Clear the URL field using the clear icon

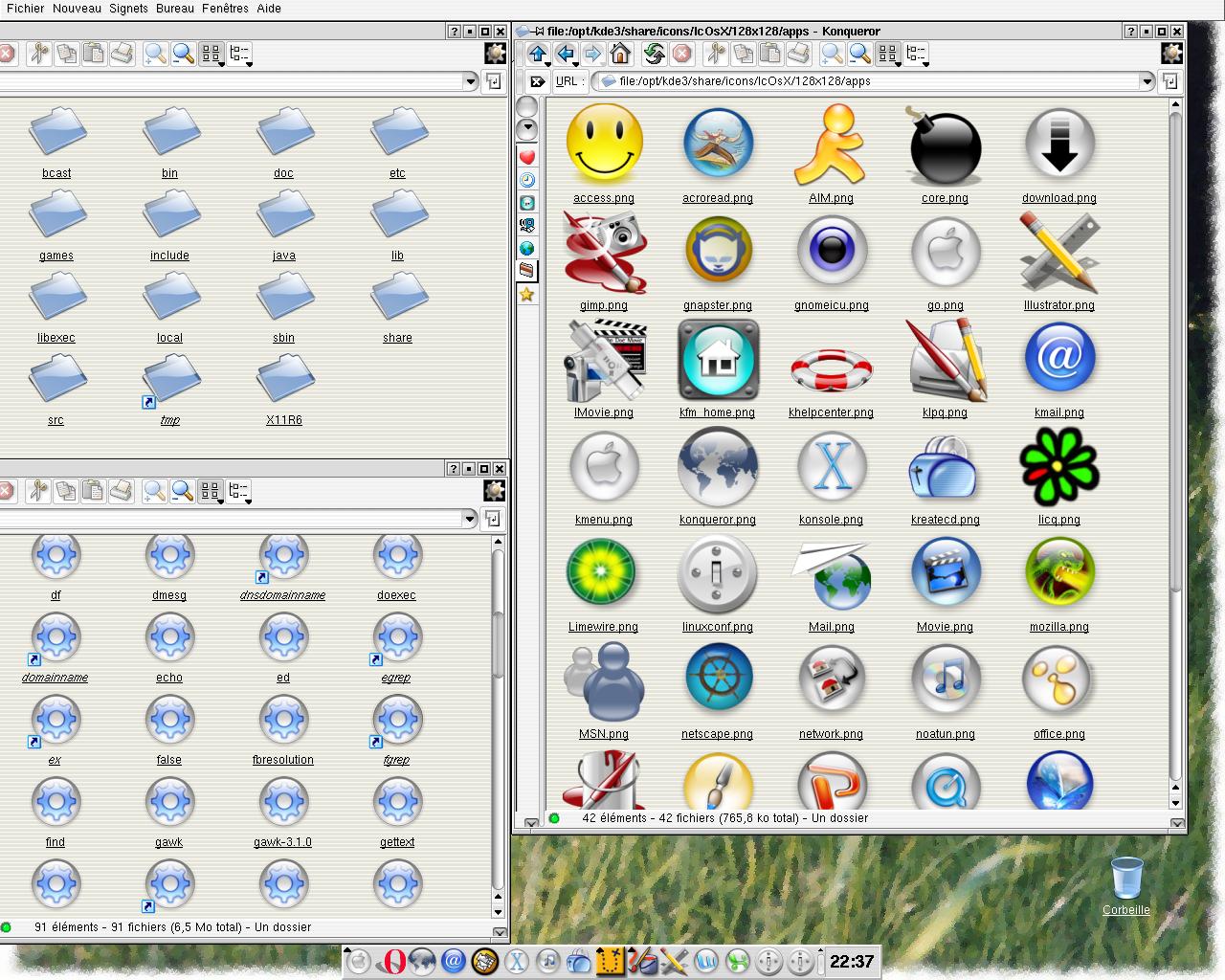pyautogui.click(x=538, y=81)
